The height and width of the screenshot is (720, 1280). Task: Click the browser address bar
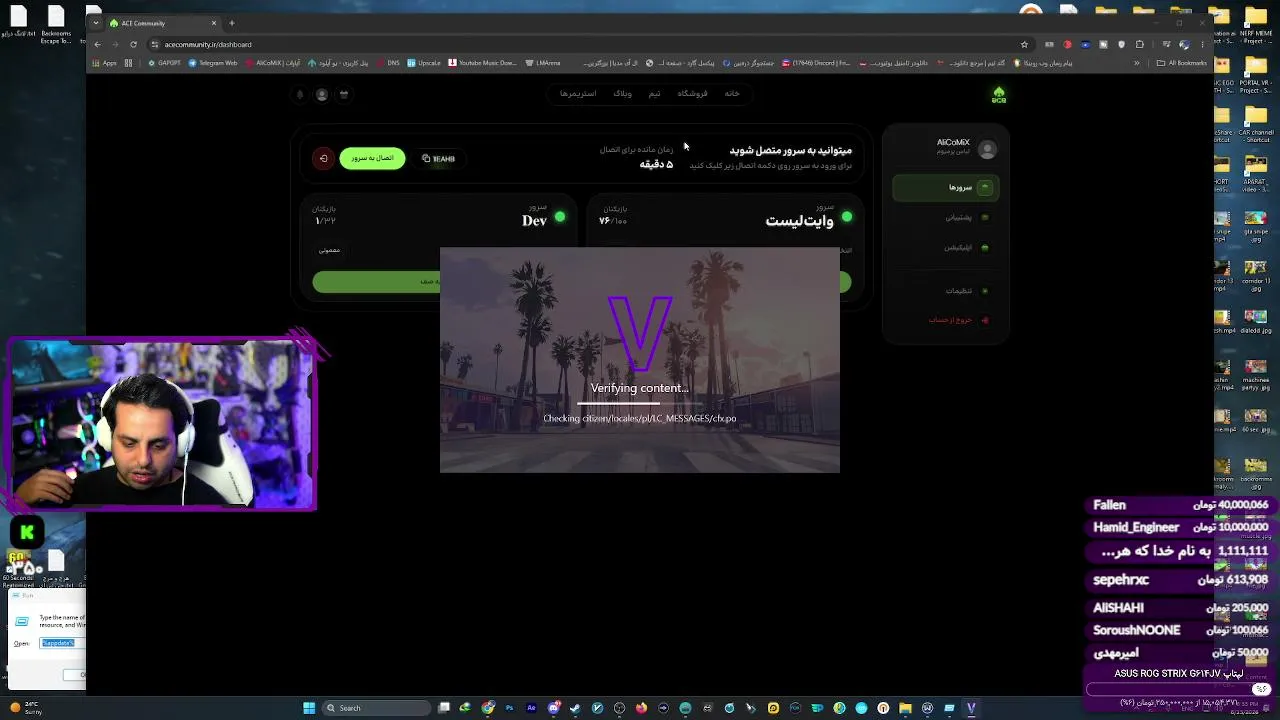coord(588,44)
